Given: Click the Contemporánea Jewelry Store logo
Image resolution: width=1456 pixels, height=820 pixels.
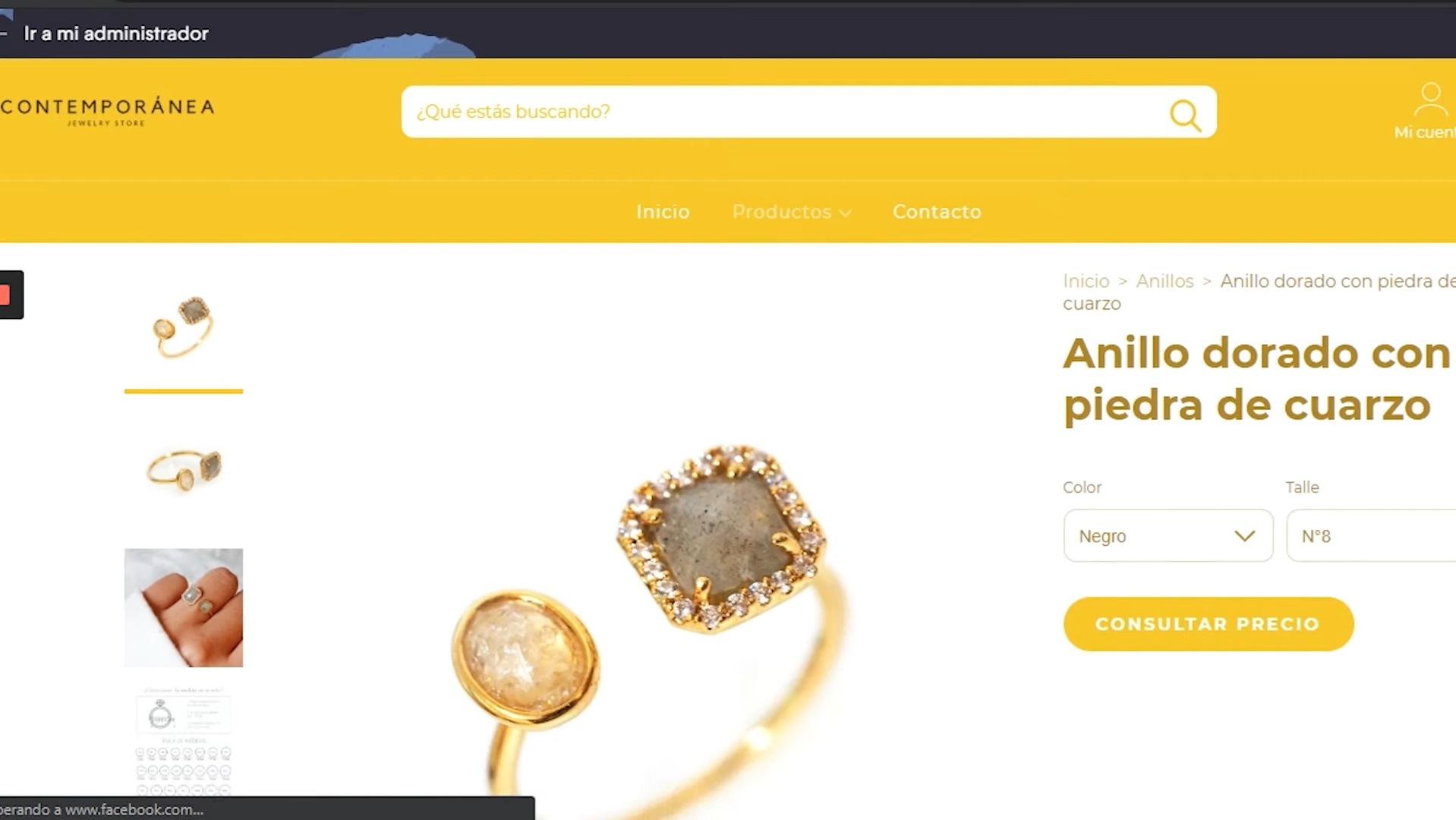Looking at the screenshot, I should click(x=107, y=112).
